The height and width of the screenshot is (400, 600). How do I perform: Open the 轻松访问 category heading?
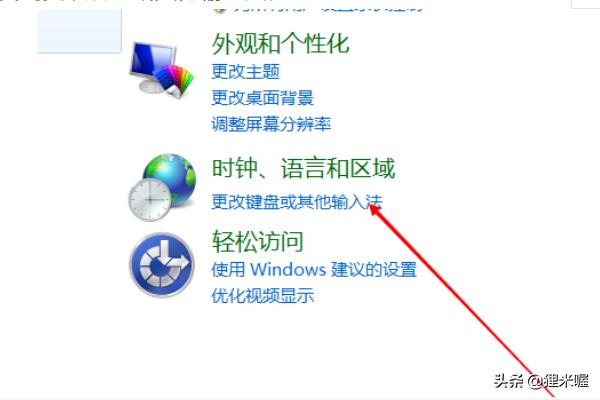click(x=258, y=241)
